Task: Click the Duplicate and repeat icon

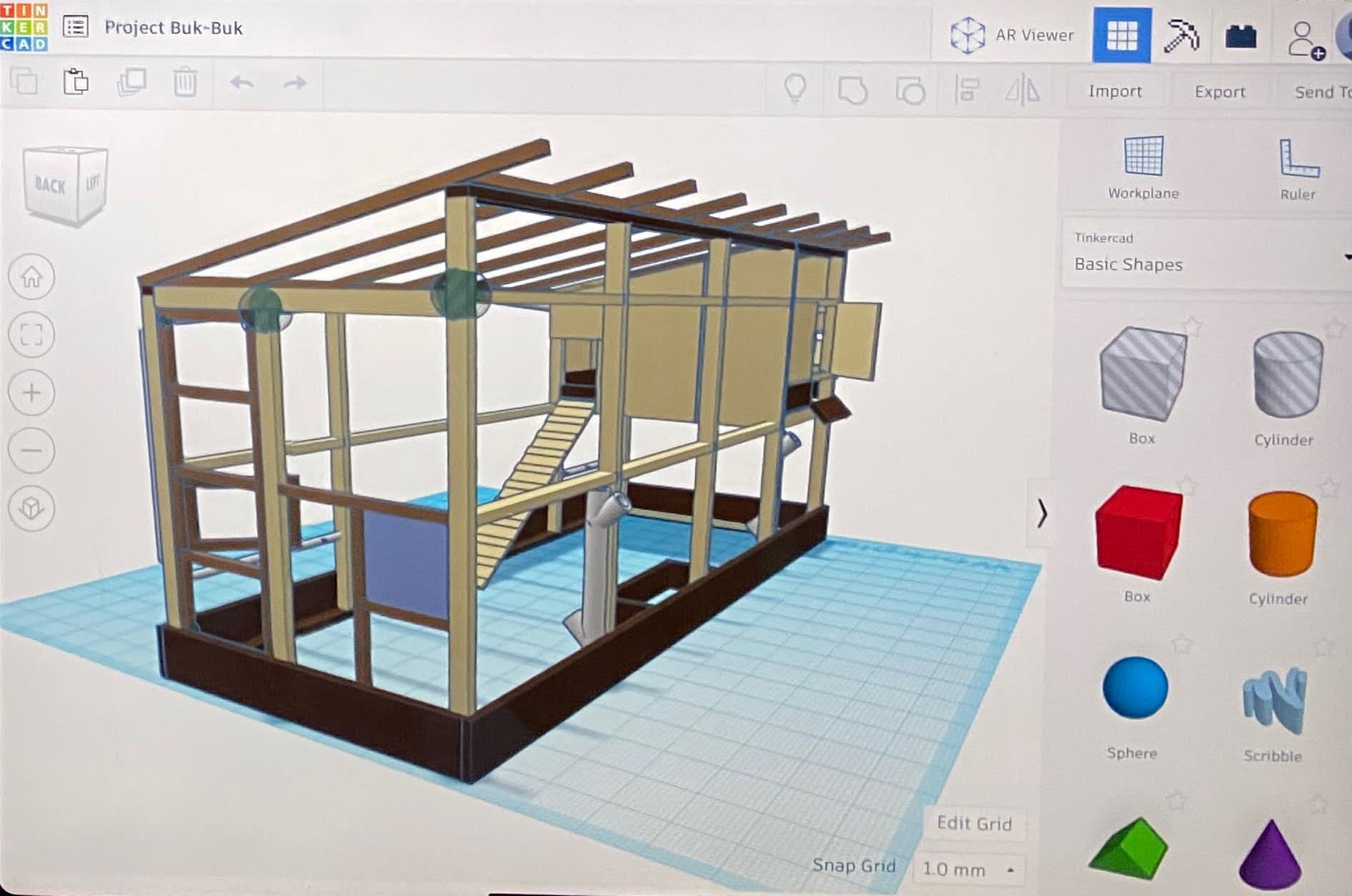Action: [x=132, y=82]
